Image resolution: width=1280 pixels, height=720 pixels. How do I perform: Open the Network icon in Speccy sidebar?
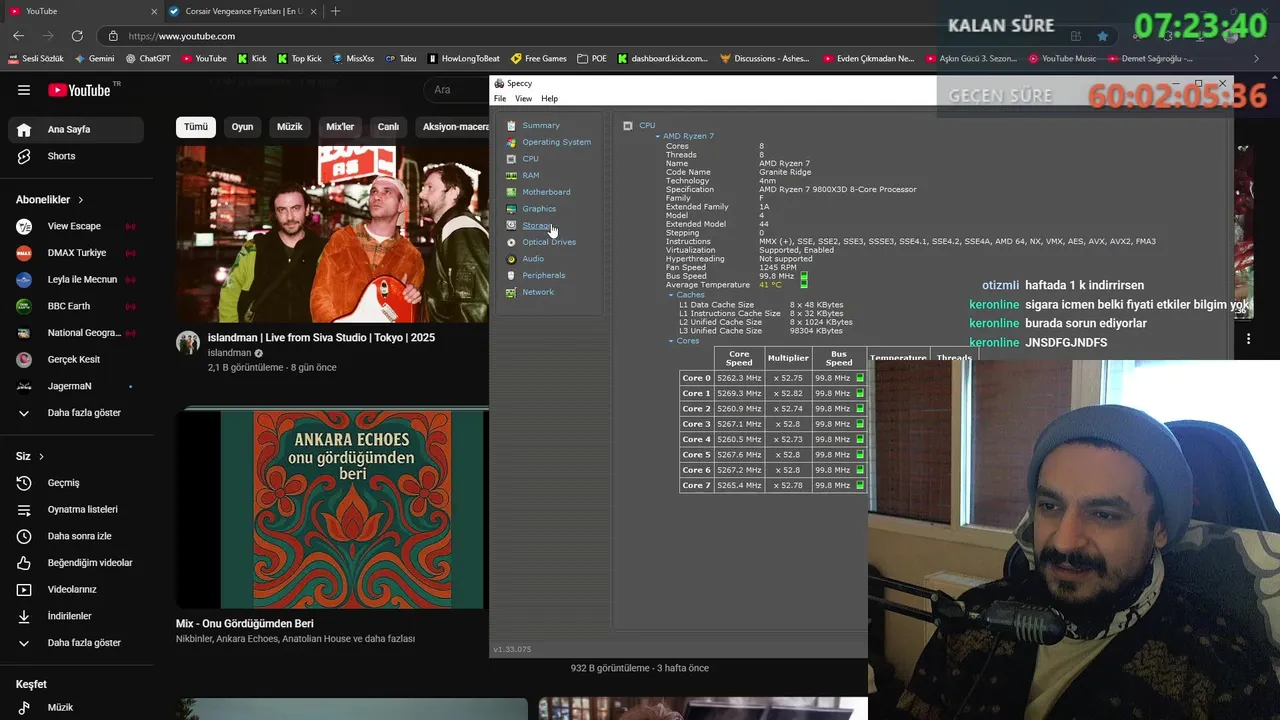(511, 292)
